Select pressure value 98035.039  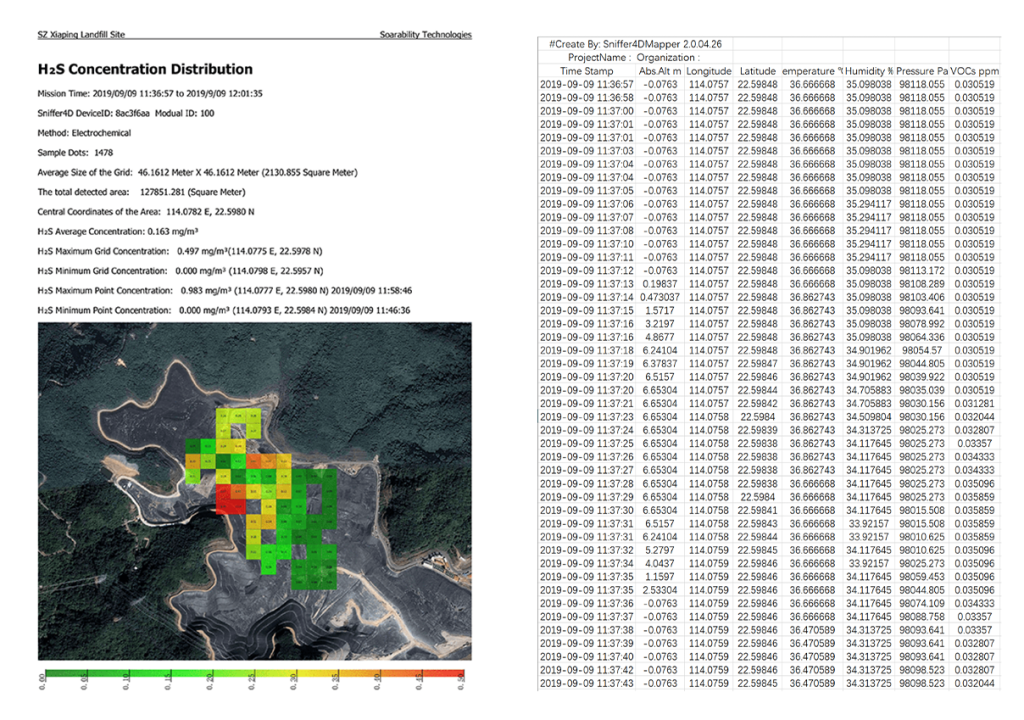point(921,390)
